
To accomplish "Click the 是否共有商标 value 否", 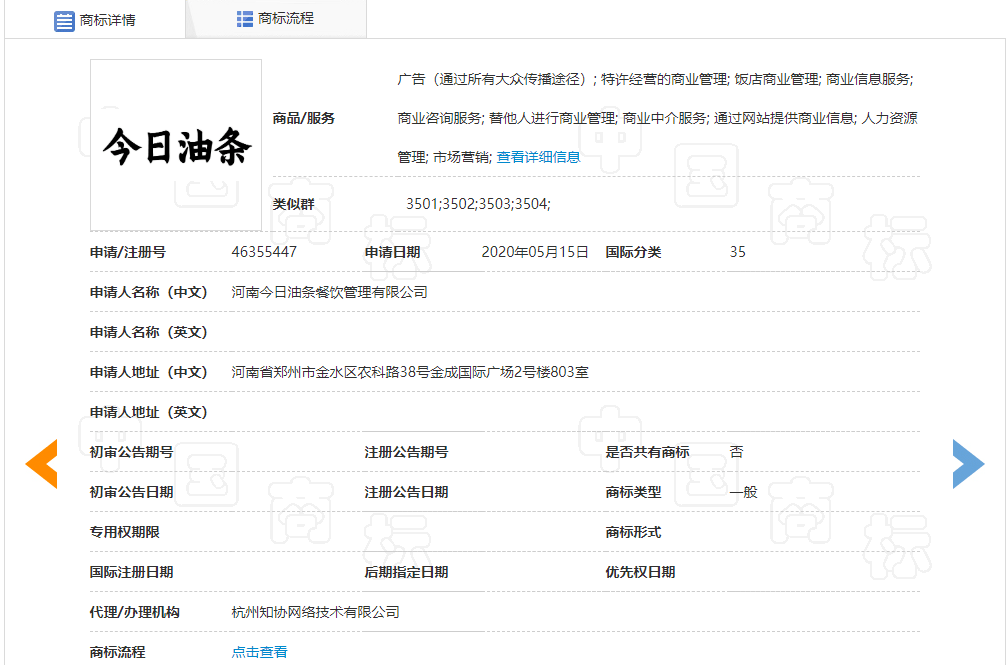I will [736, 452].
